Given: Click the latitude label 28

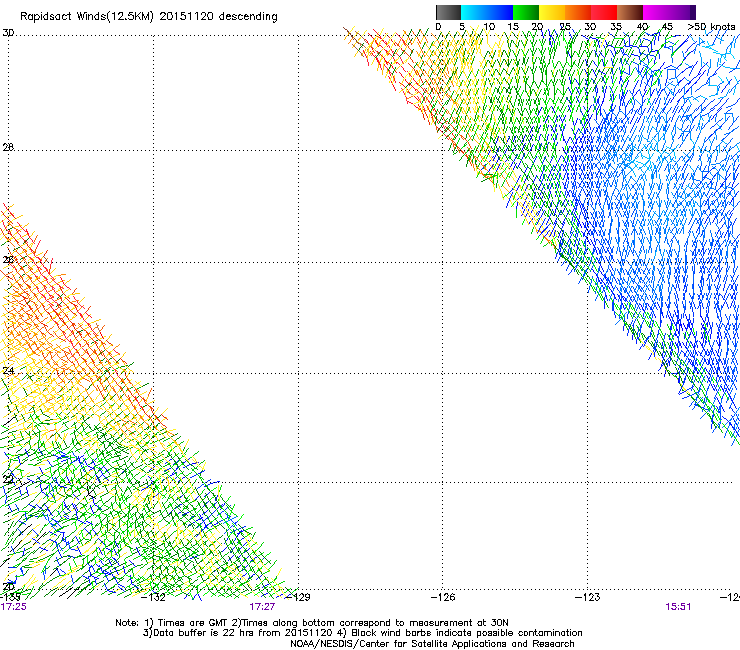Looking at the screenshot, I should point(8,147).
